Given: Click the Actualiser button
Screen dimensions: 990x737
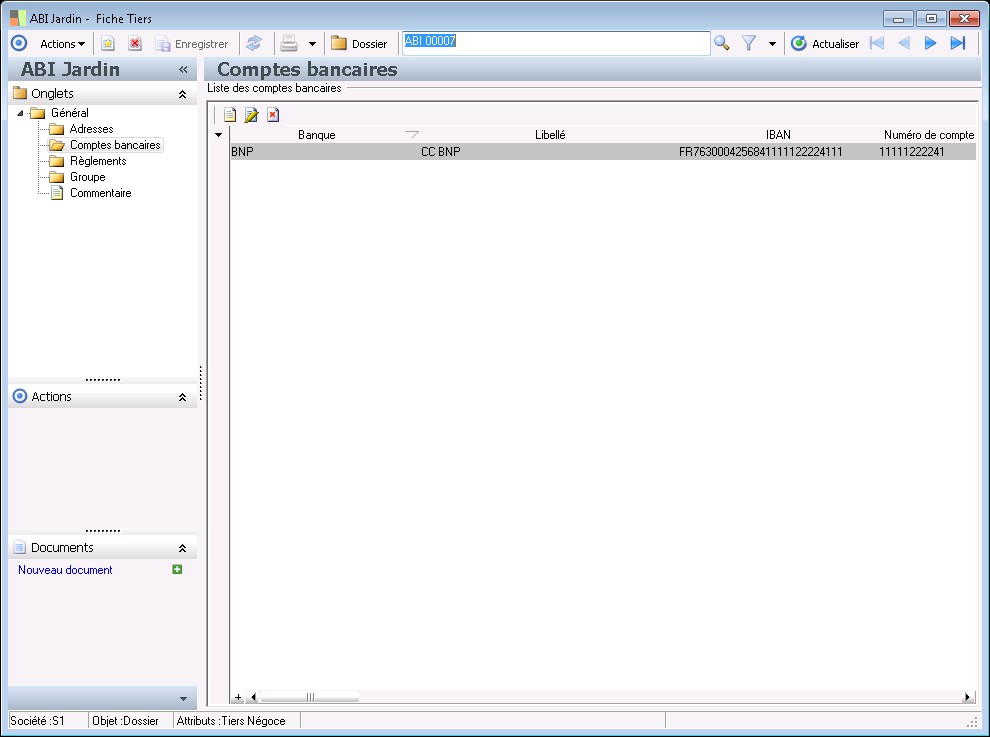Looking at the screenshot, I should coord(825,43).
